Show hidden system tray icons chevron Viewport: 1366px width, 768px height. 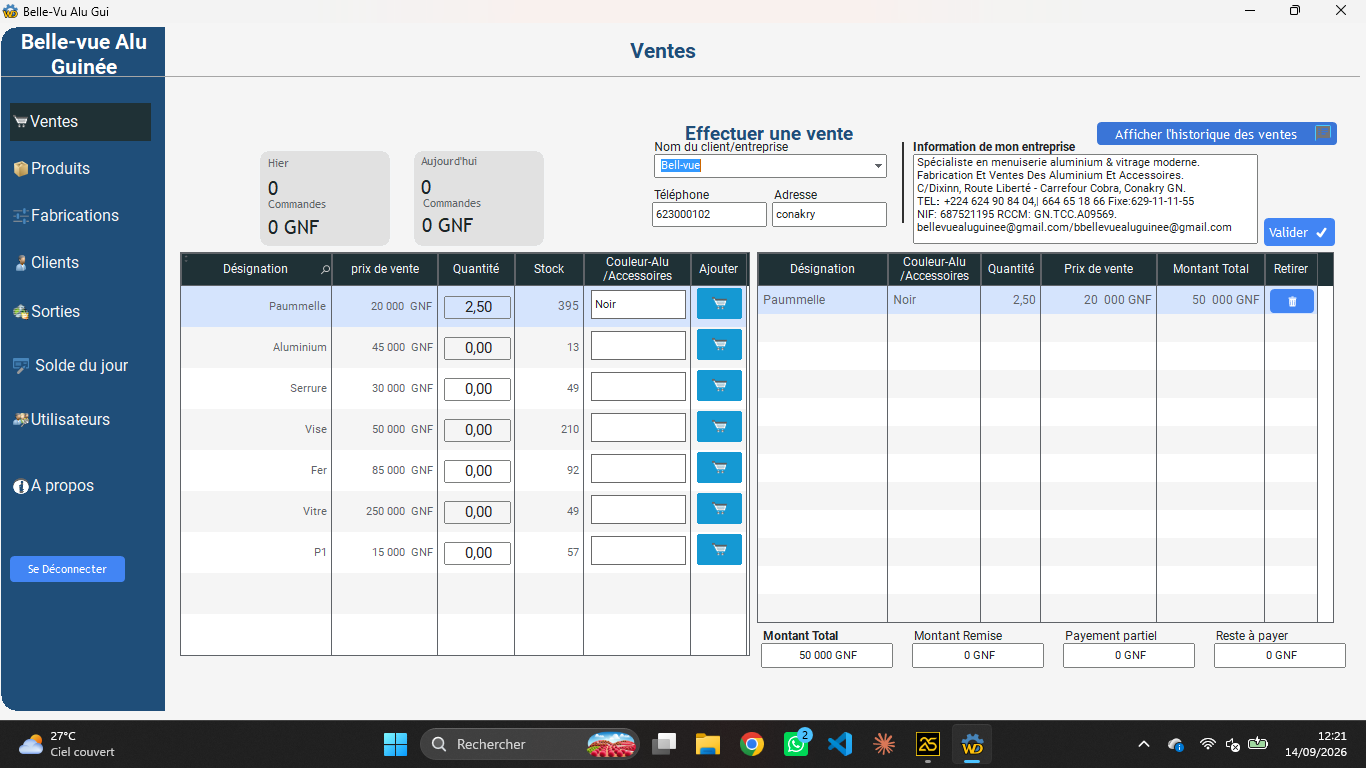[x=1144, y=744]
